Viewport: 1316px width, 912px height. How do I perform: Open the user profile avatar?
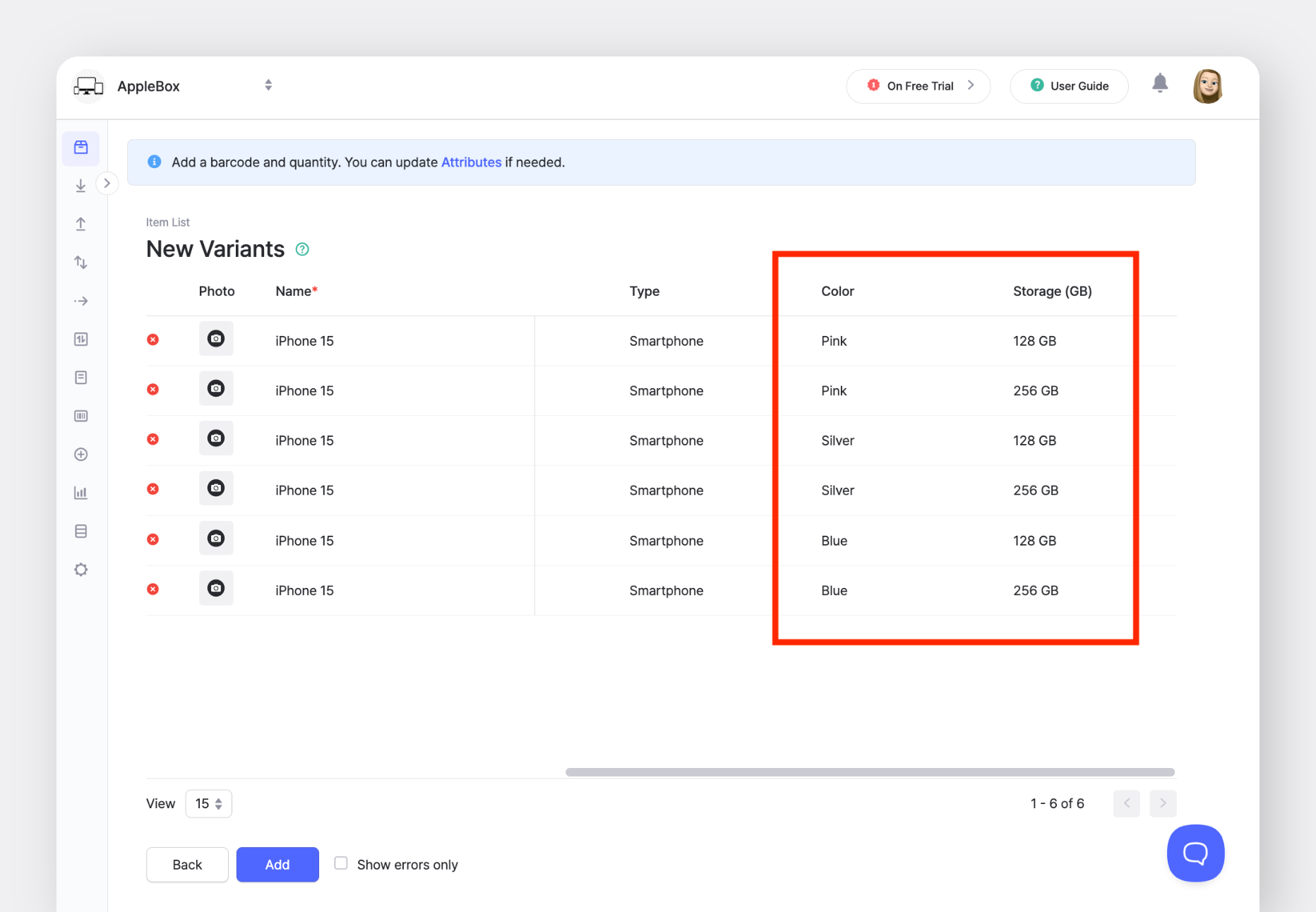click(1208, 86)
